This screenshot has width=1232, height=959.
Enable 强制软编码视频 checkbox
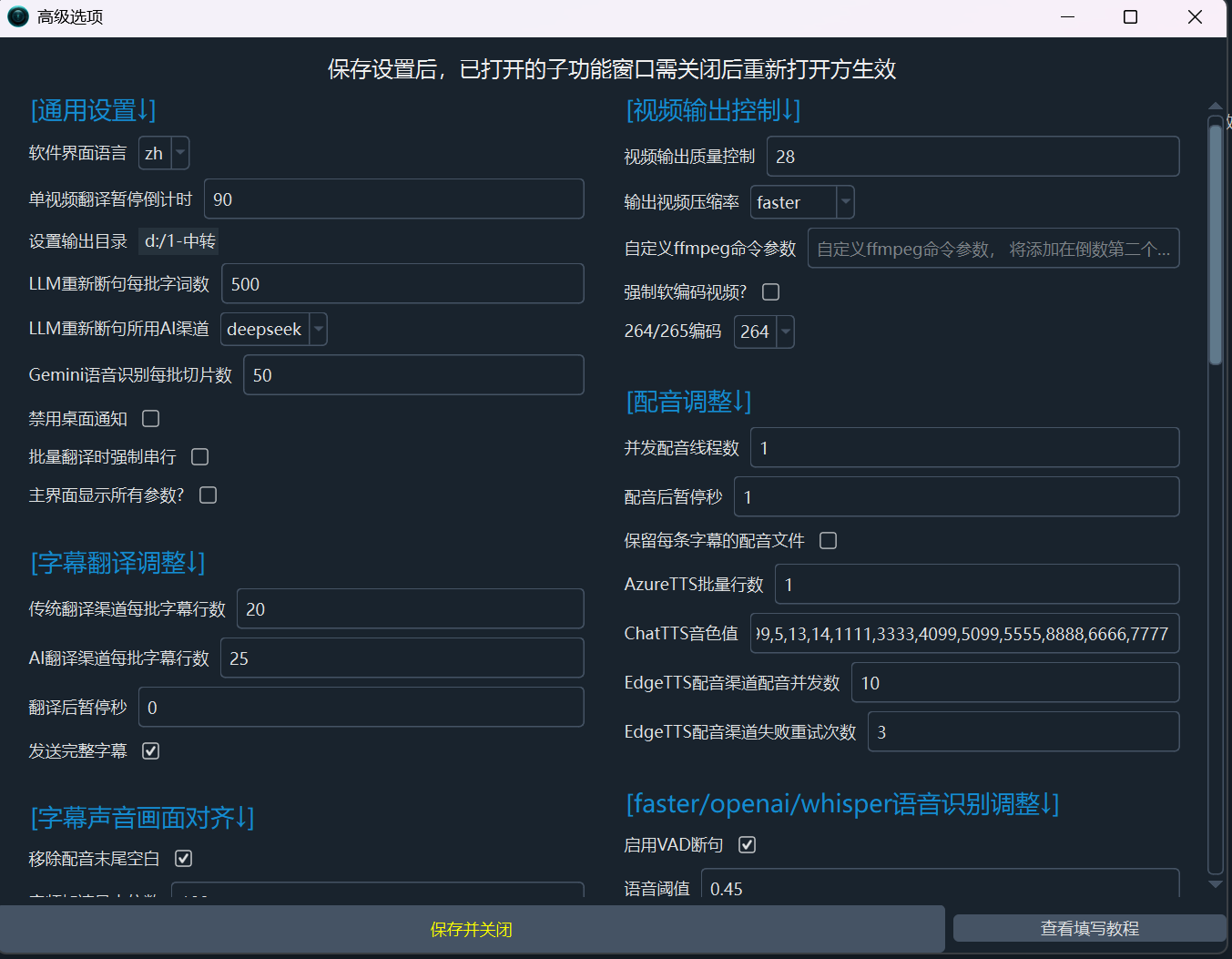click(x=769, y=291)
